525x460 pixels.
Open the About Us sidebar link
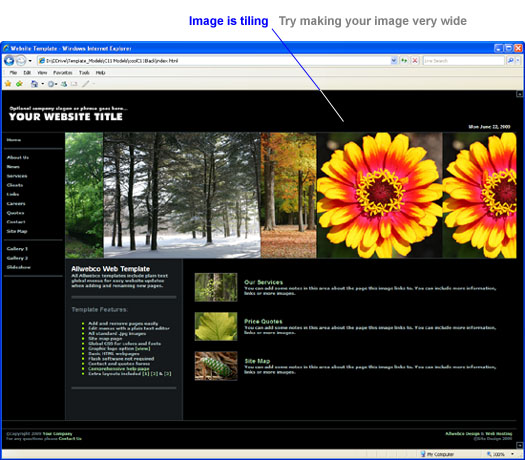[x=18, y=157]
